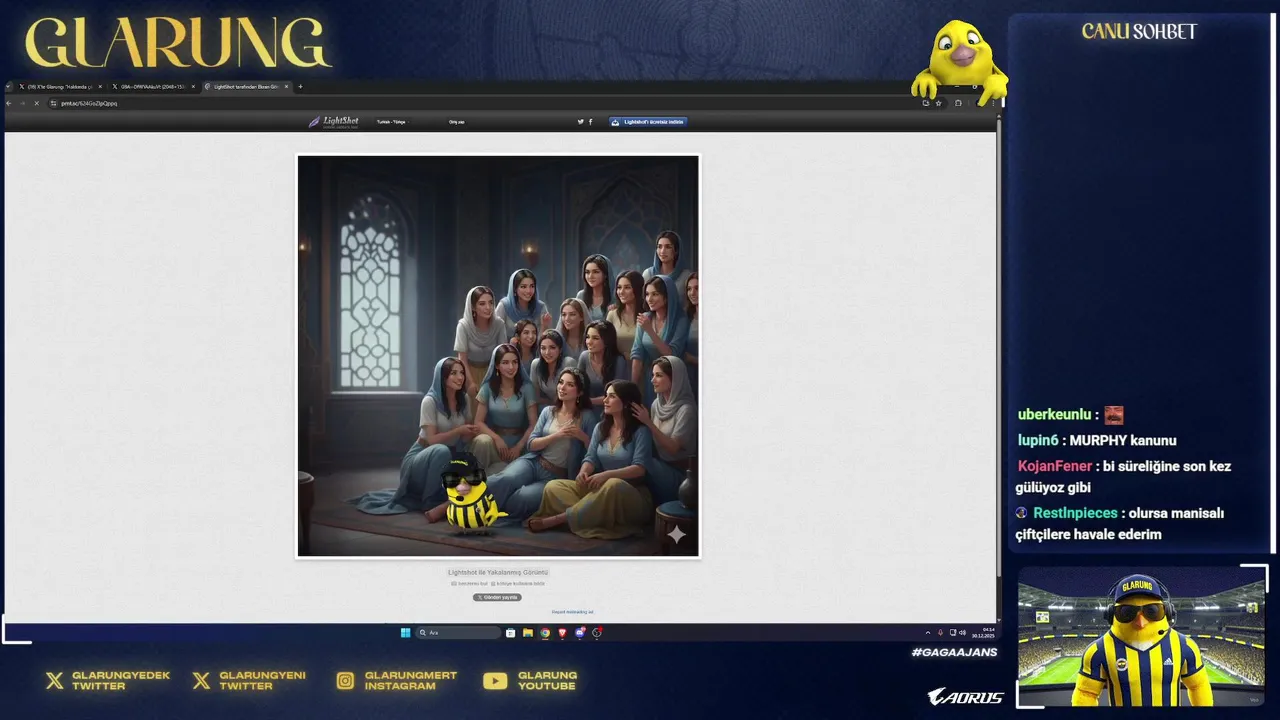Click the Facebook icon in LightShot header
1280x720 pixels.
coord(590,122)
